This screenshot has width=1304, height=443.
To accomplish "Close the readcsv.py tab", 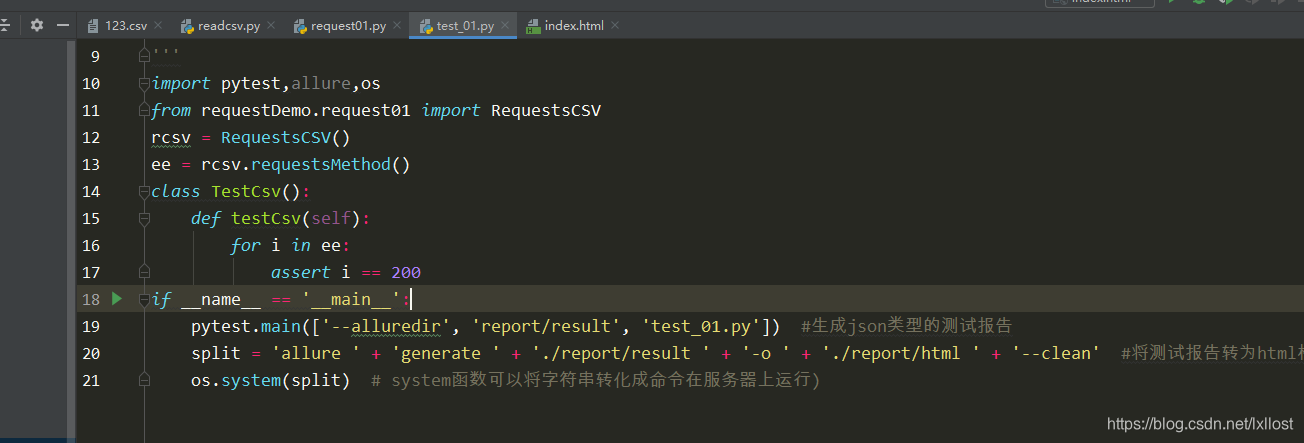I will click(271, 26).
